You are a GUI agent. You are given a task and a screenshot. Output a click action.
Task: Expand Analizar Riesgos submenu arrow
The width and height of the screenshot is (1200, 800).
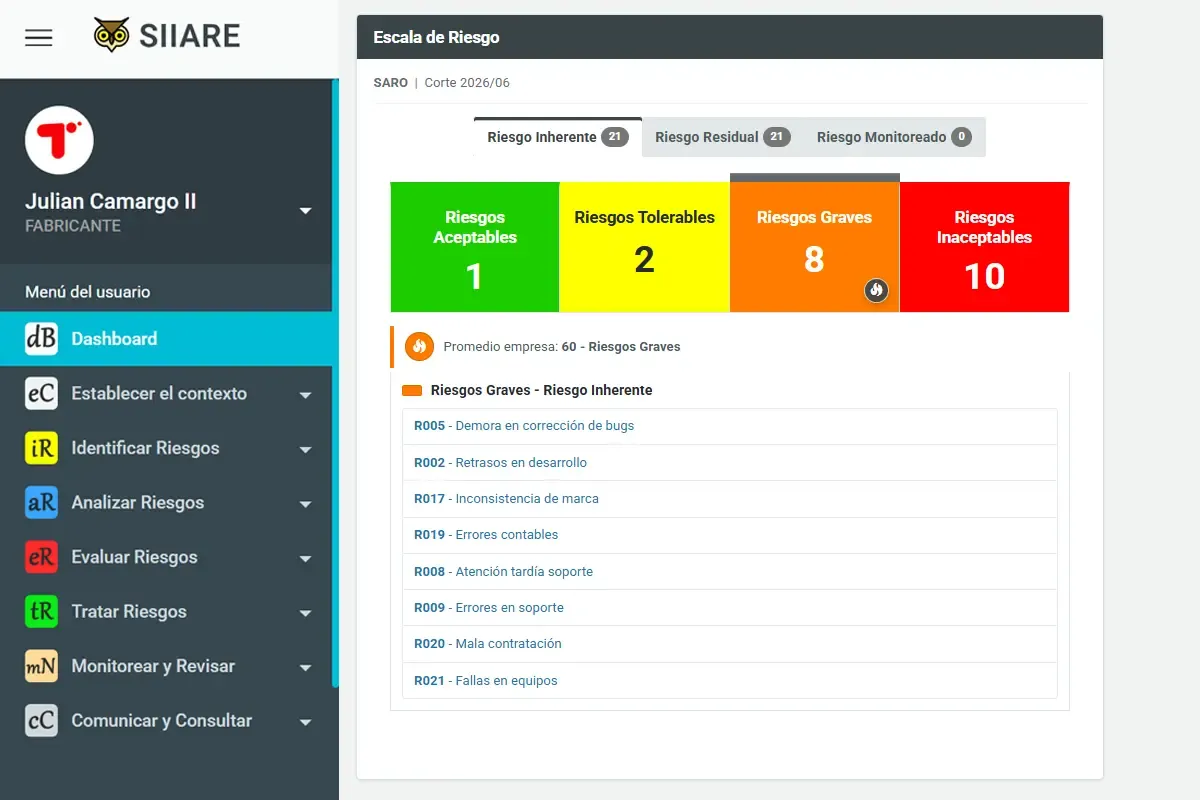(x=306, y=504)
